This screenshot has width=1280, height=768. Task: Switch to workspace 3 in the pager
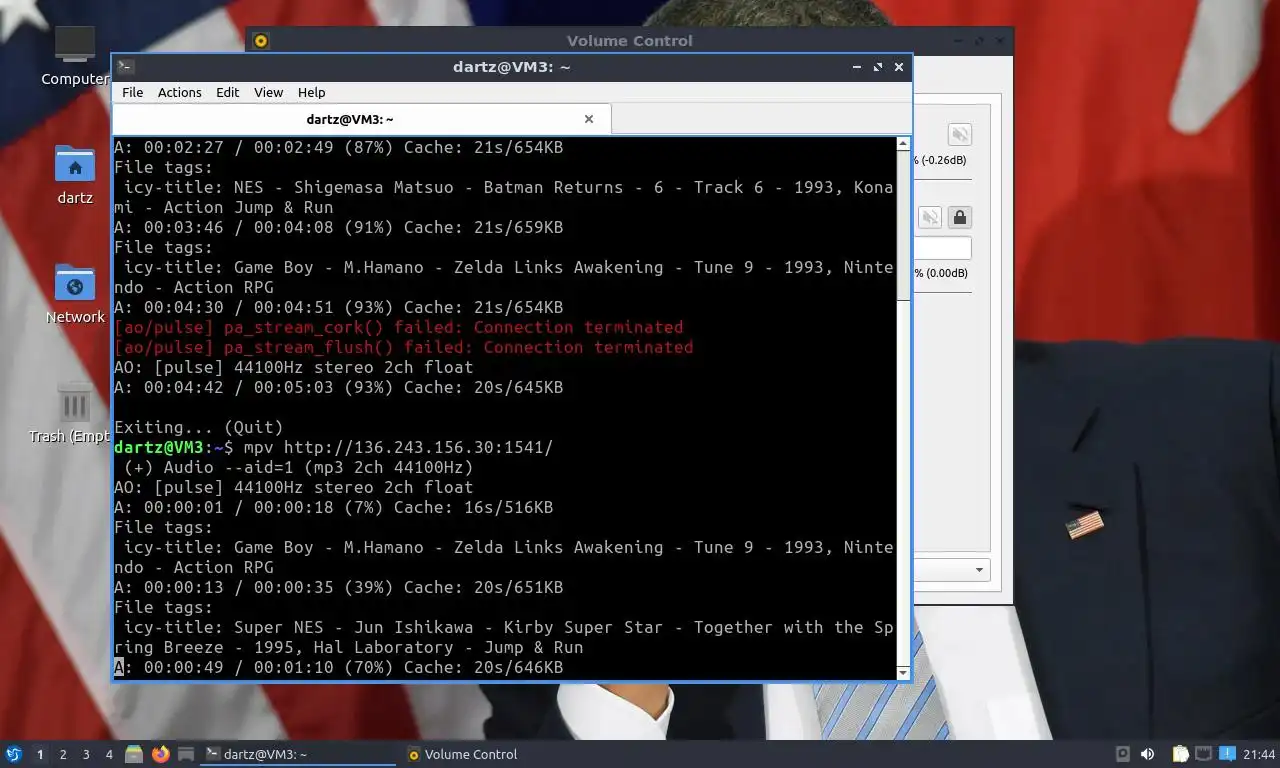pyautogui.click(x=86, y=754)
